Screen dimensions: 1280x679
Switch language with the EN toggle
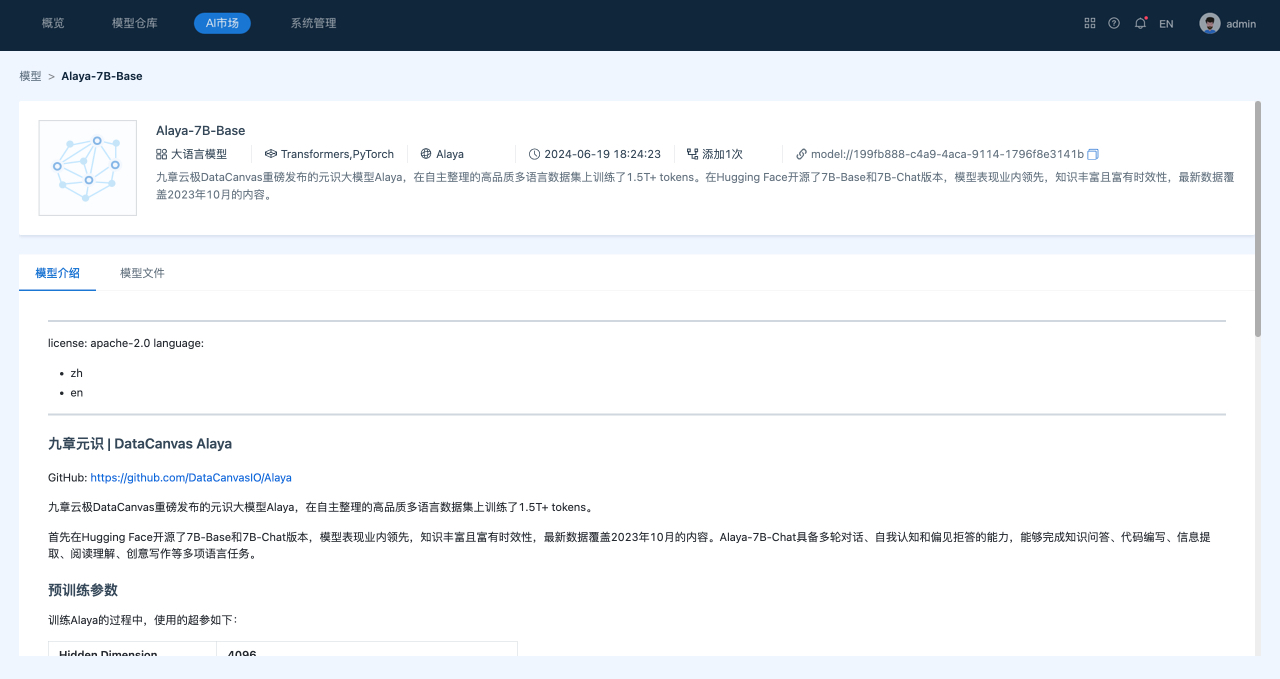point(1166,24)
